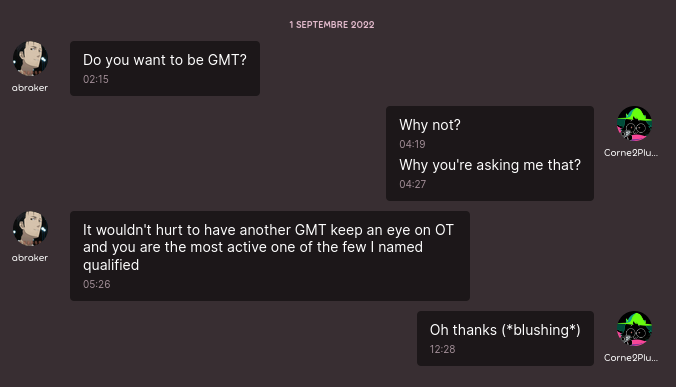Viewport: 676px width, 387px height.
Task: Click the '1 SEPTEMBRE 2022' date header
Action: 332,25
